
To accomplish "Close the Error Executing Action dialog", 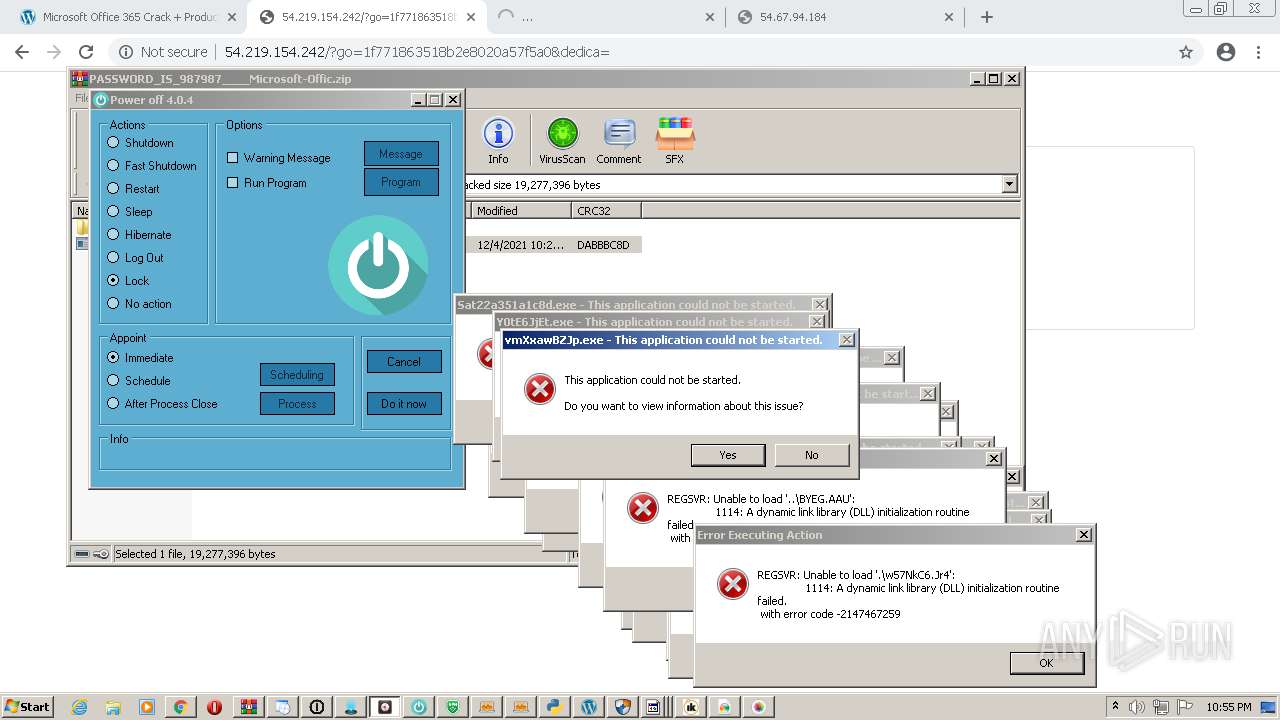I will (x=1083, y=535).
